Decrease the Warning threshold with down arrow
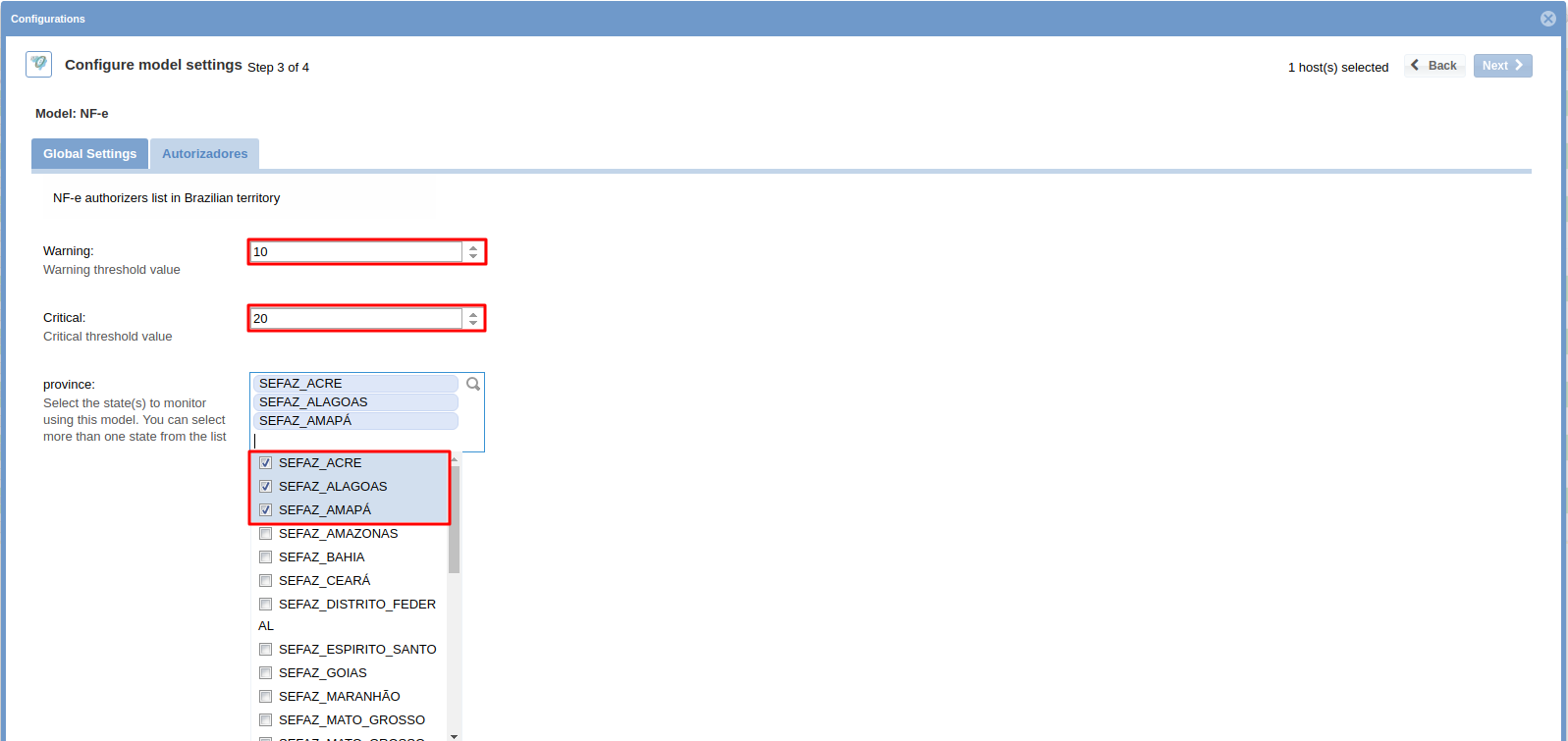This screenshot has height=741, width=1568. tap(473, 256)
